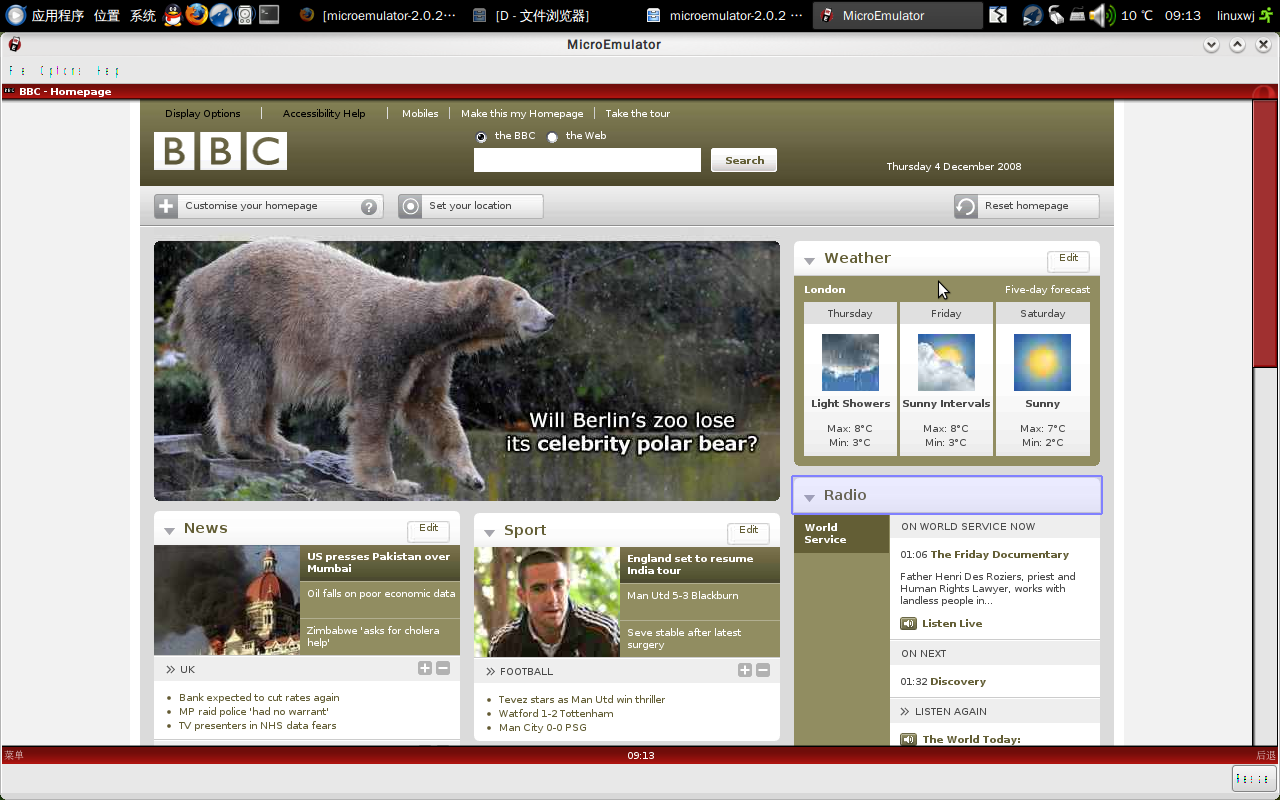Select the World Service radio tab
This screenshot has width=1280, height=800.
point(841,534)
